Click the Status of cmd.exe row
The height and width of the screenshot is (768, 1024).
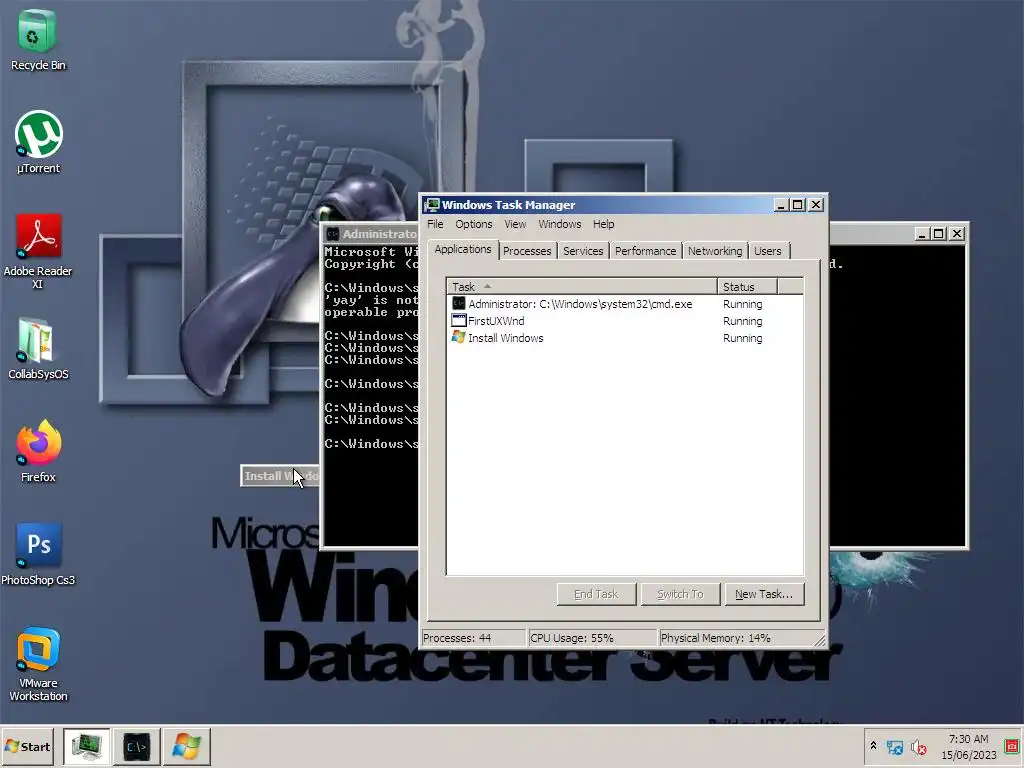[743, 304]
